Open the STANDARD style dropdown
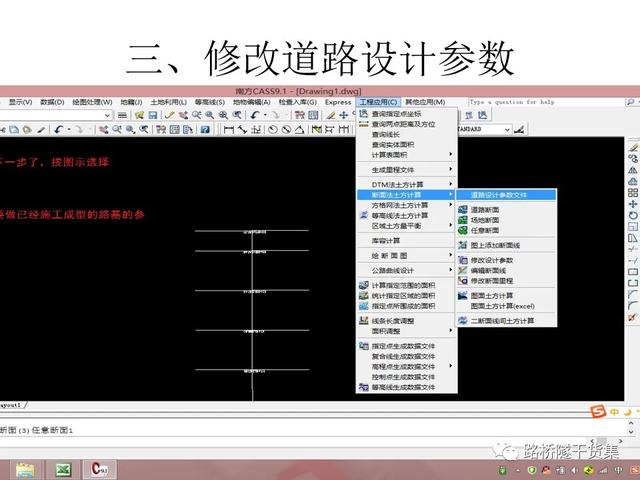Image resolution: width=640 pixels, height=480 pixels. click(x=507, y=129)
